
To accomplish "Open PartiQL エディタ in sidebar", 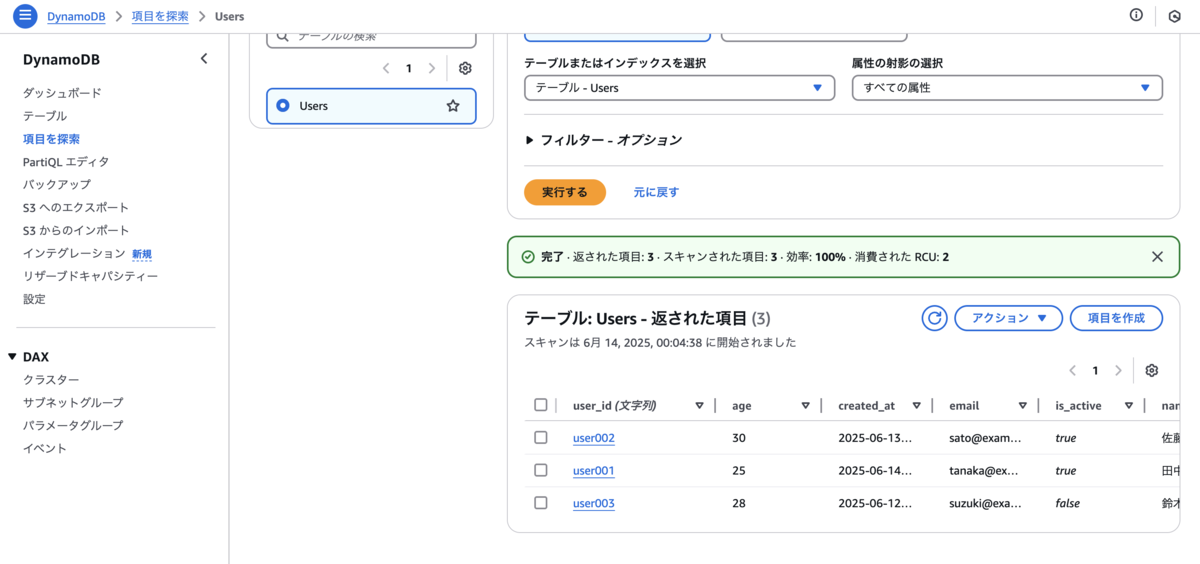I will [66, 162].
